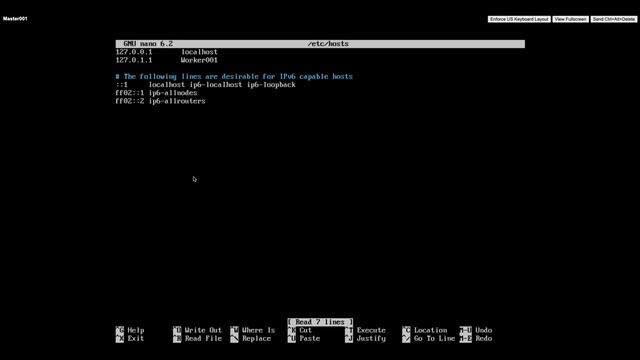This screenshot has width=640, height=360.
Task: Click the Redo shortcut label
Action: (484, 338)
